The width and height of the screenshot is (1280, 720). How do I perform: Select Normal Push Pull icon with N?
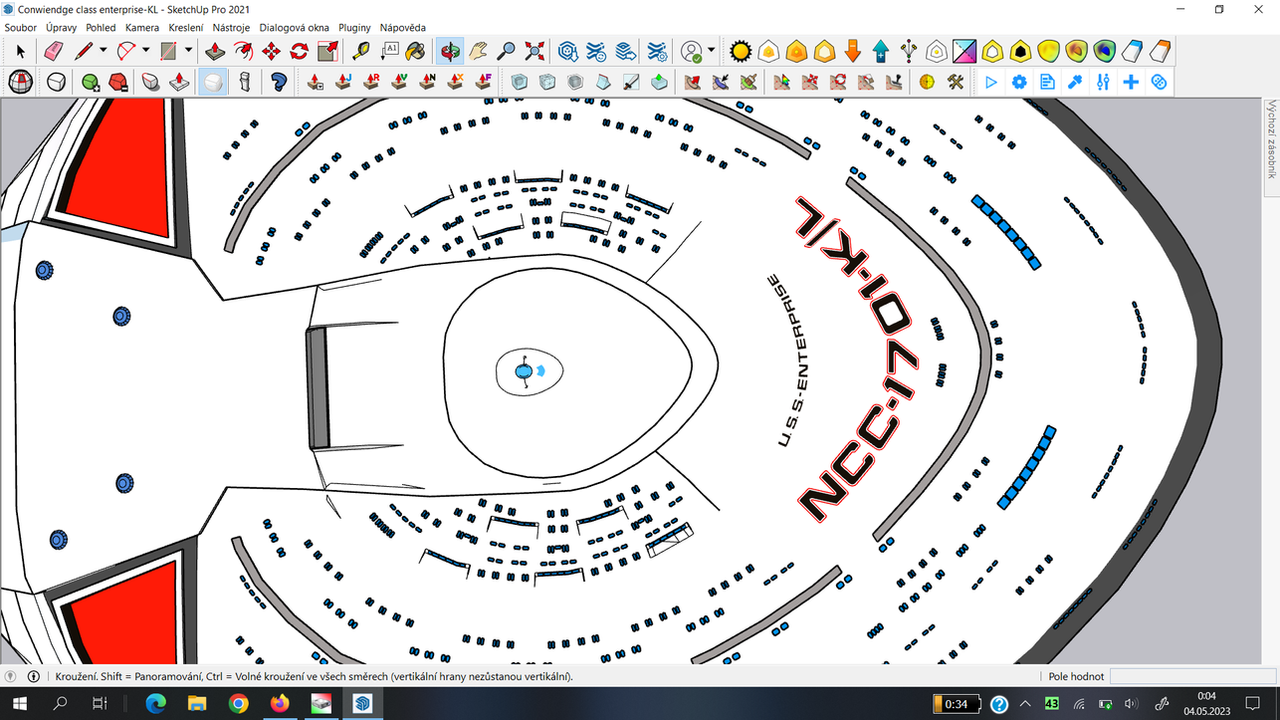(x=427, y=82)
